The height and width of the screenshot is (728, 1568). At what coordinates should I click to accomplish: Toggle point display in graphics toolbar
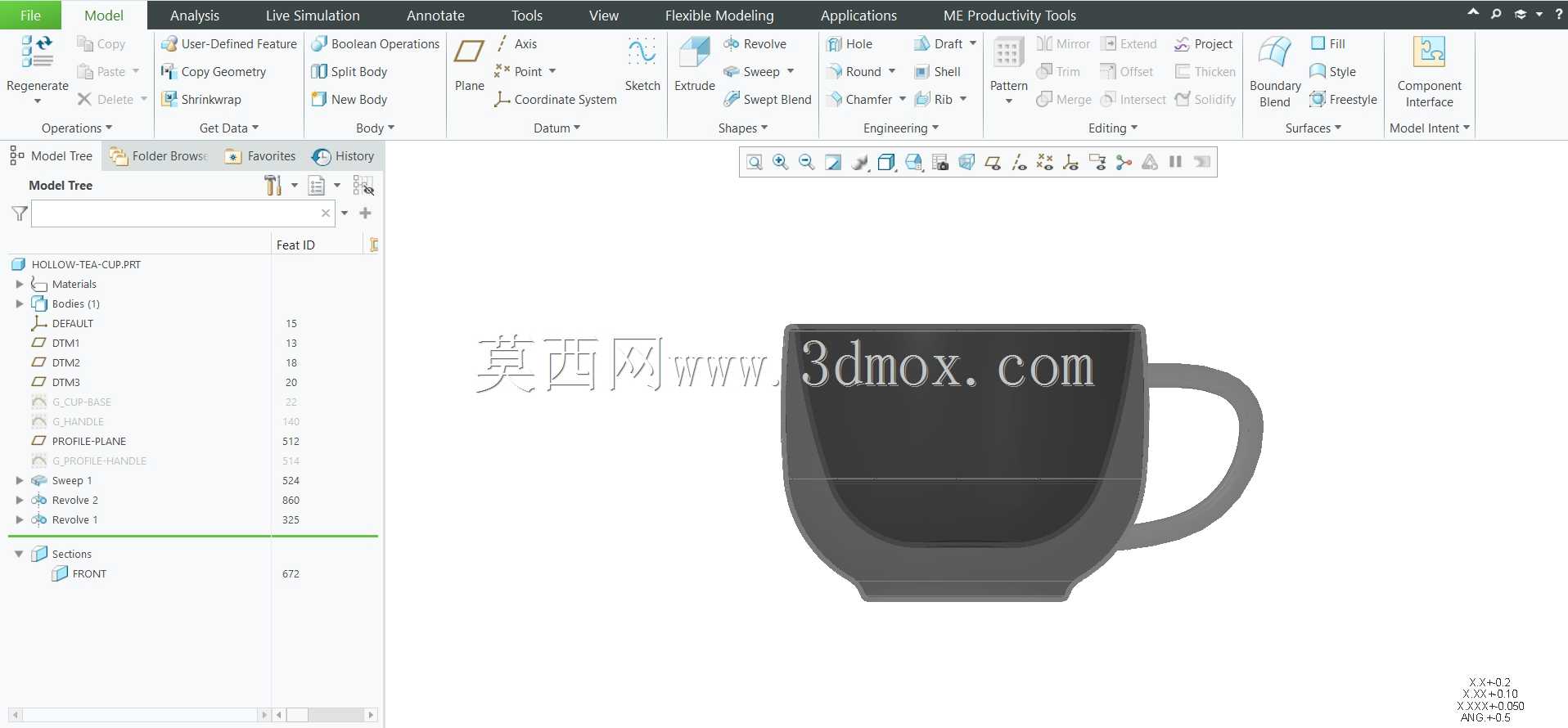coord(1045,162)
